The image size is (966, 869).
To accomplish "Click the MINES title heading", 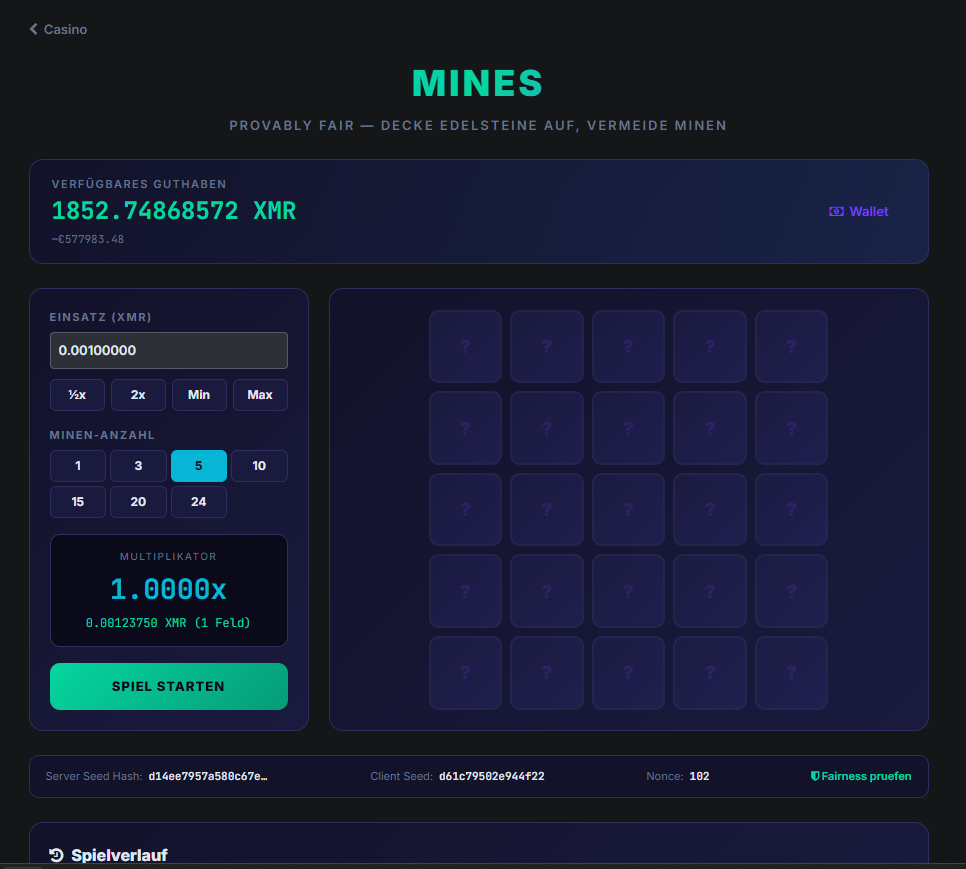I will click(x=477, y=83).
